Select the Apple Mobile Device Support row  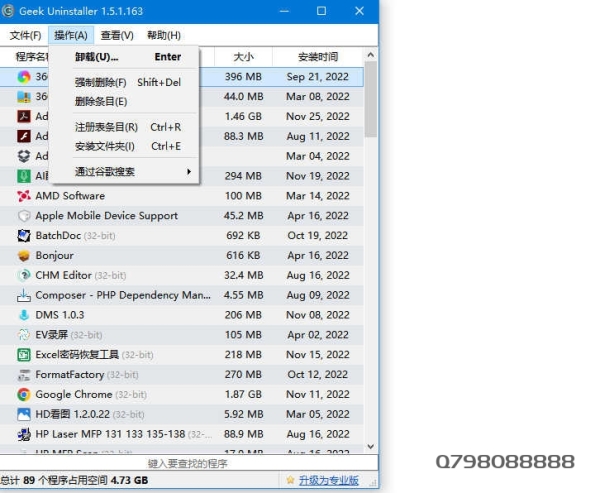click(182, 216)
